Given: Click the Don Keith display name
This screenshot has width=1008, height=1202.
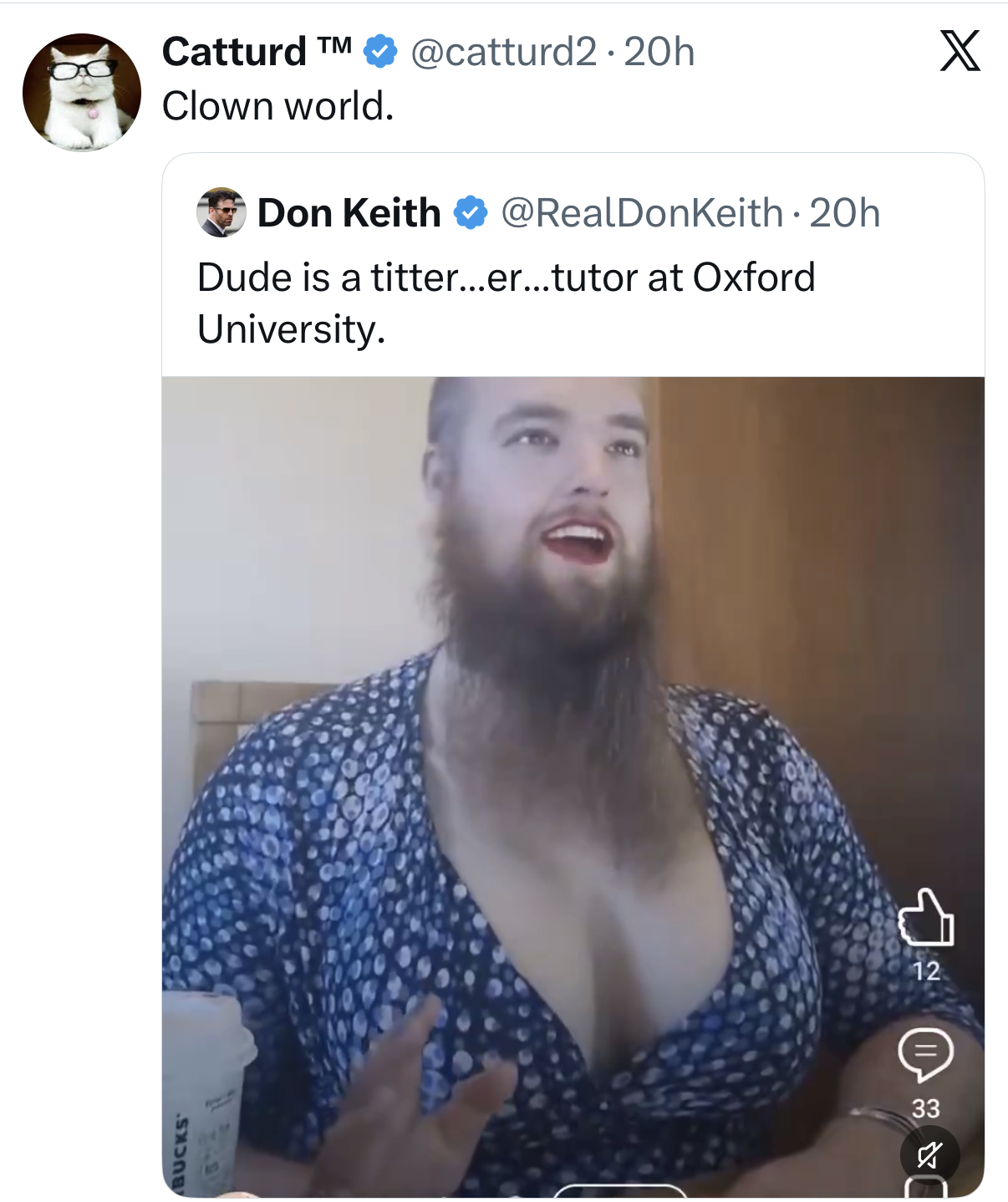Looking at the screenshot, I should pos(349,213).
